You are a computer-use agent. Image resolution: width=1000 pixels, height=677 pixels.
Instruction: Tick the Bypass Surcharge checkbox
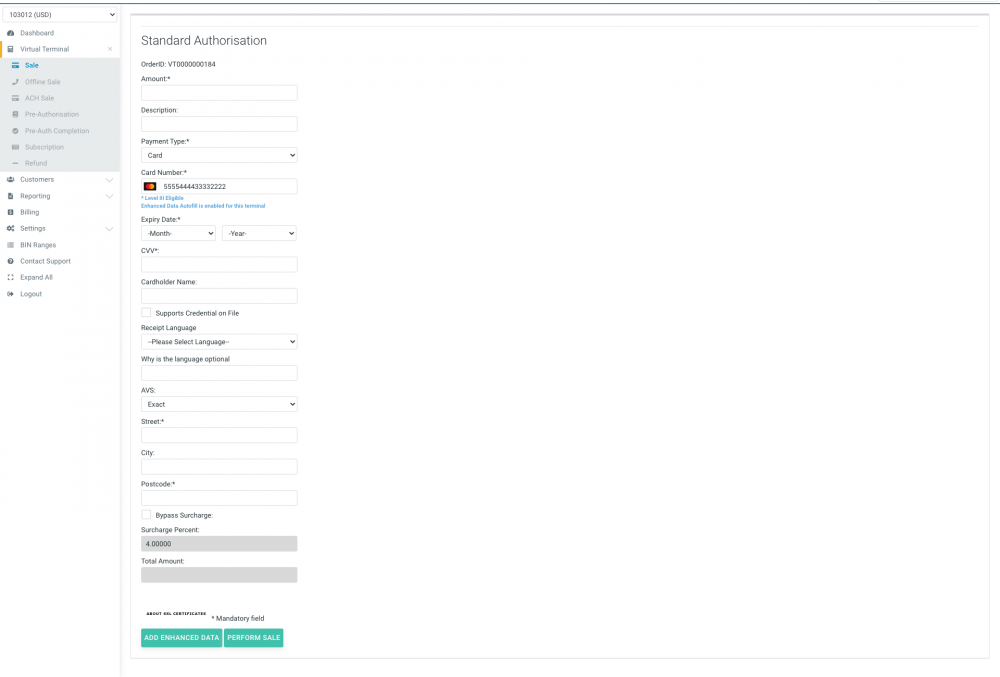point(146,515)
